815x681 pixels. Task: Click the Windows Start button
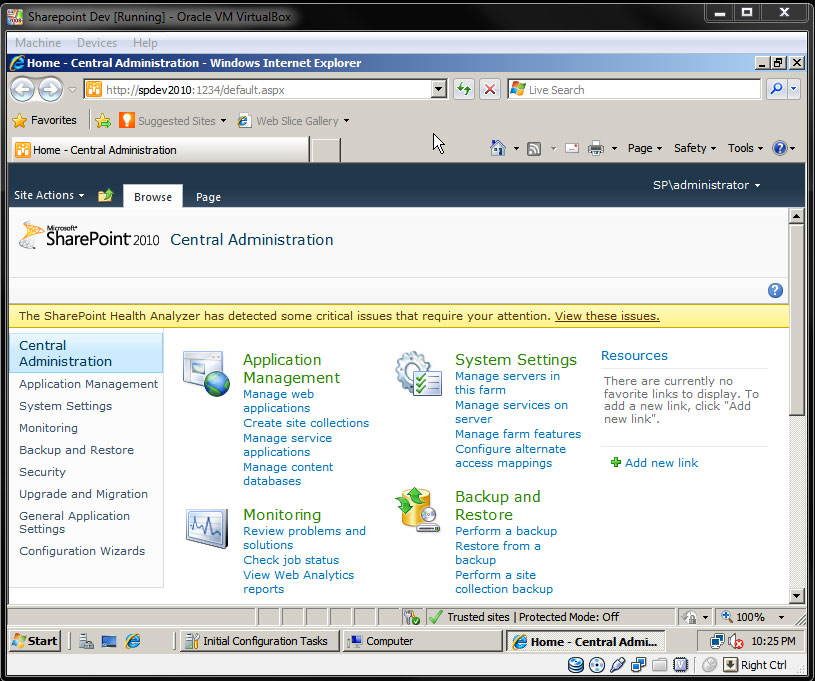[x=35, y=641]
